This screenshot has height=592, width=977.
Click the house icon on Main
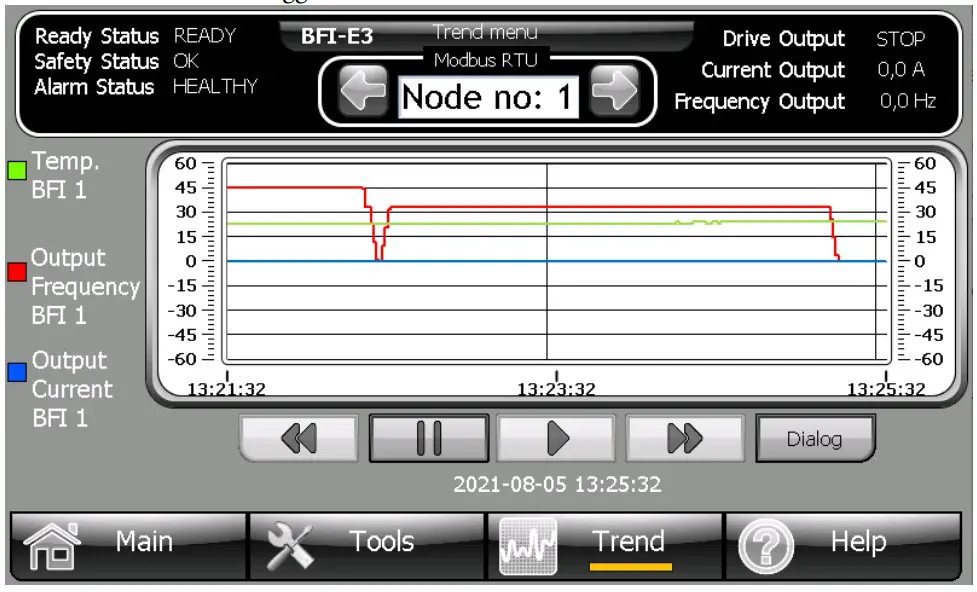click(52, 547)
